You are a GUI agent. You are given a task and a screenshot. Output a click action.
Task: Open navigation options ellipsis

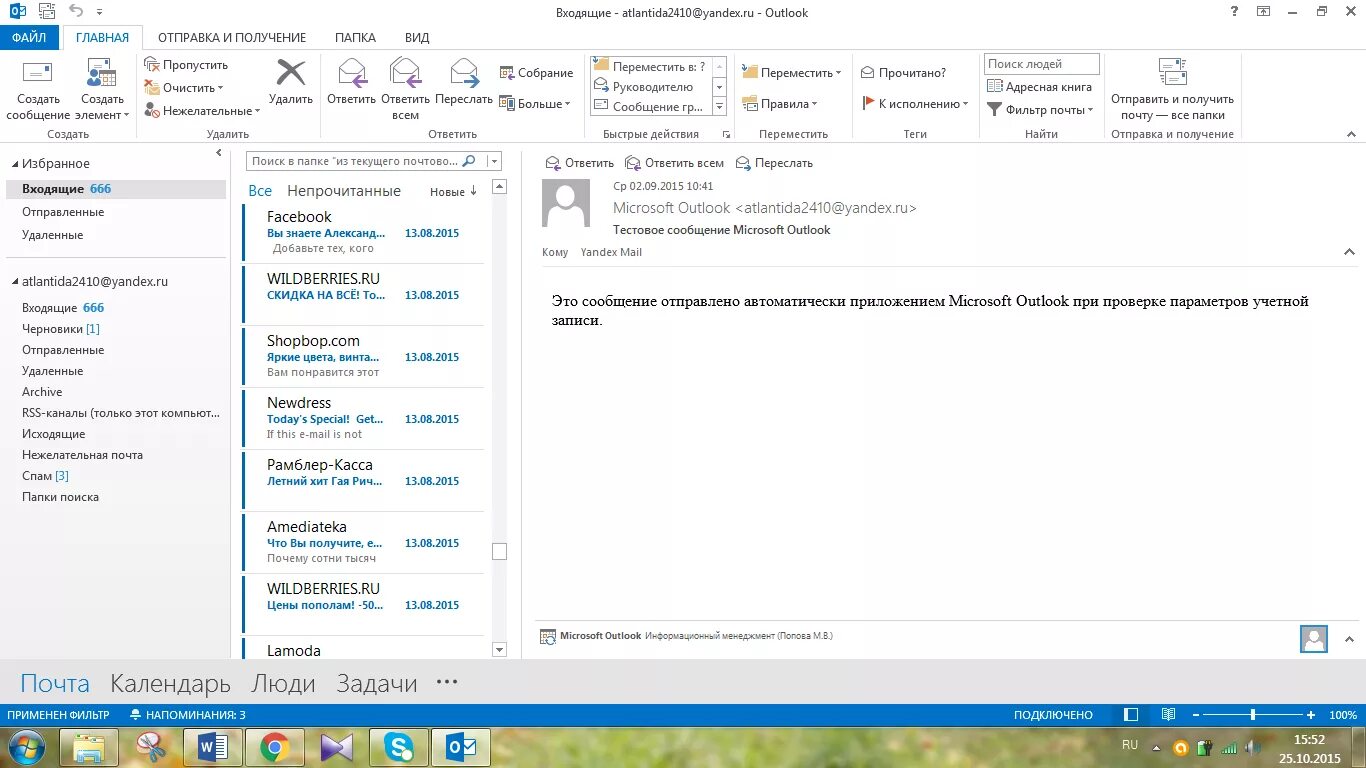coord(447,682)
